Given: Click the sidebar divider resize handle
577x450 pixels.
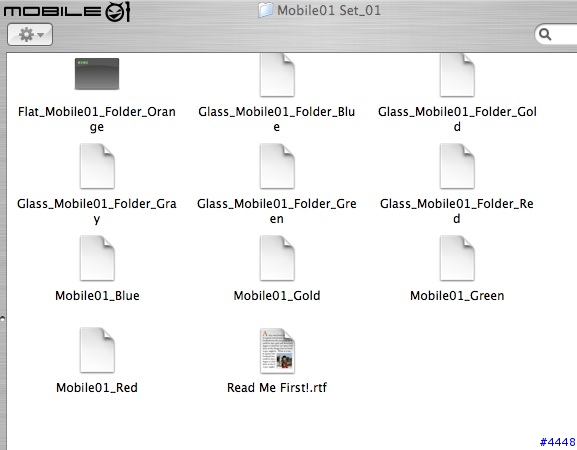Looking at the screenshot, I should pyautogui.click(x=3, y=318).
